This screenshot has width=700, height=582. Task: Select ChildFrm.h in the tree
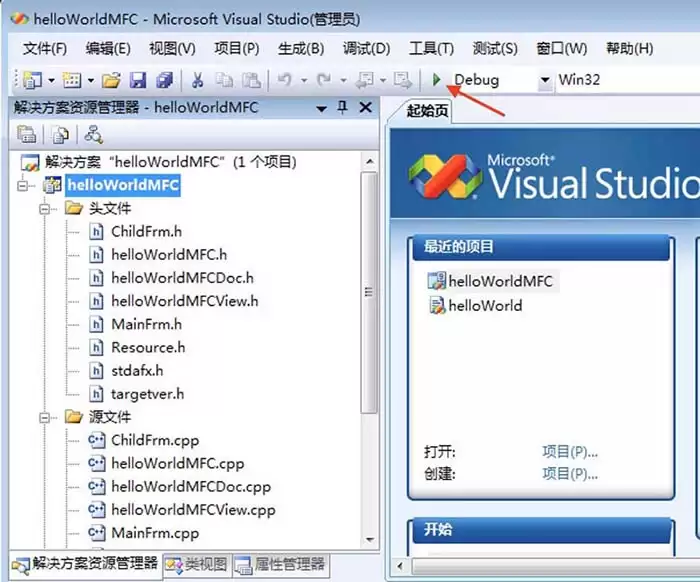[146, 232]
